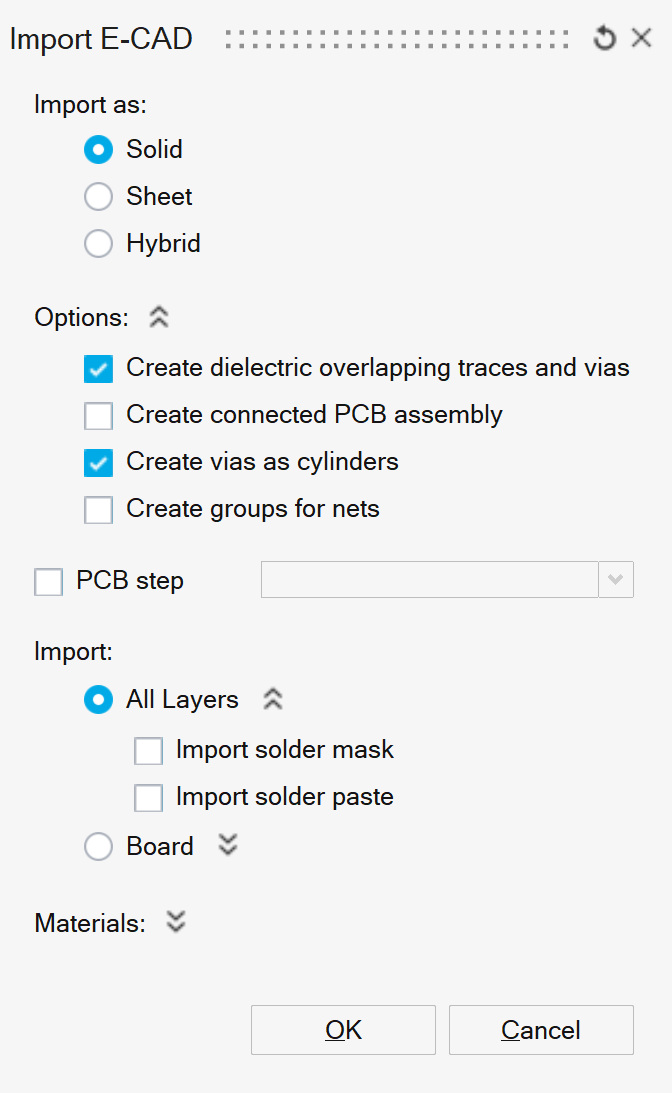The width and height of the screenshot is (672, 1093).
Task: Expand the Materials section
Action: click(x=176, y=922)
